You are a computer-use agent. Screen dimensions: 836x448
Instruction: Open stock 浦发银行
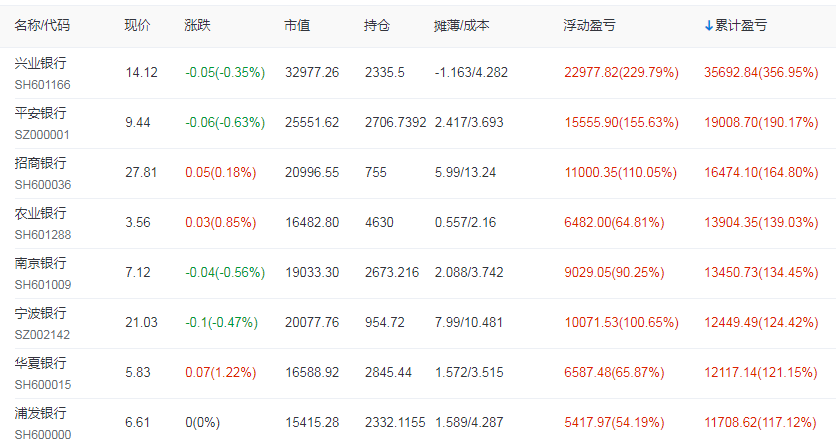tap(41, 413)
